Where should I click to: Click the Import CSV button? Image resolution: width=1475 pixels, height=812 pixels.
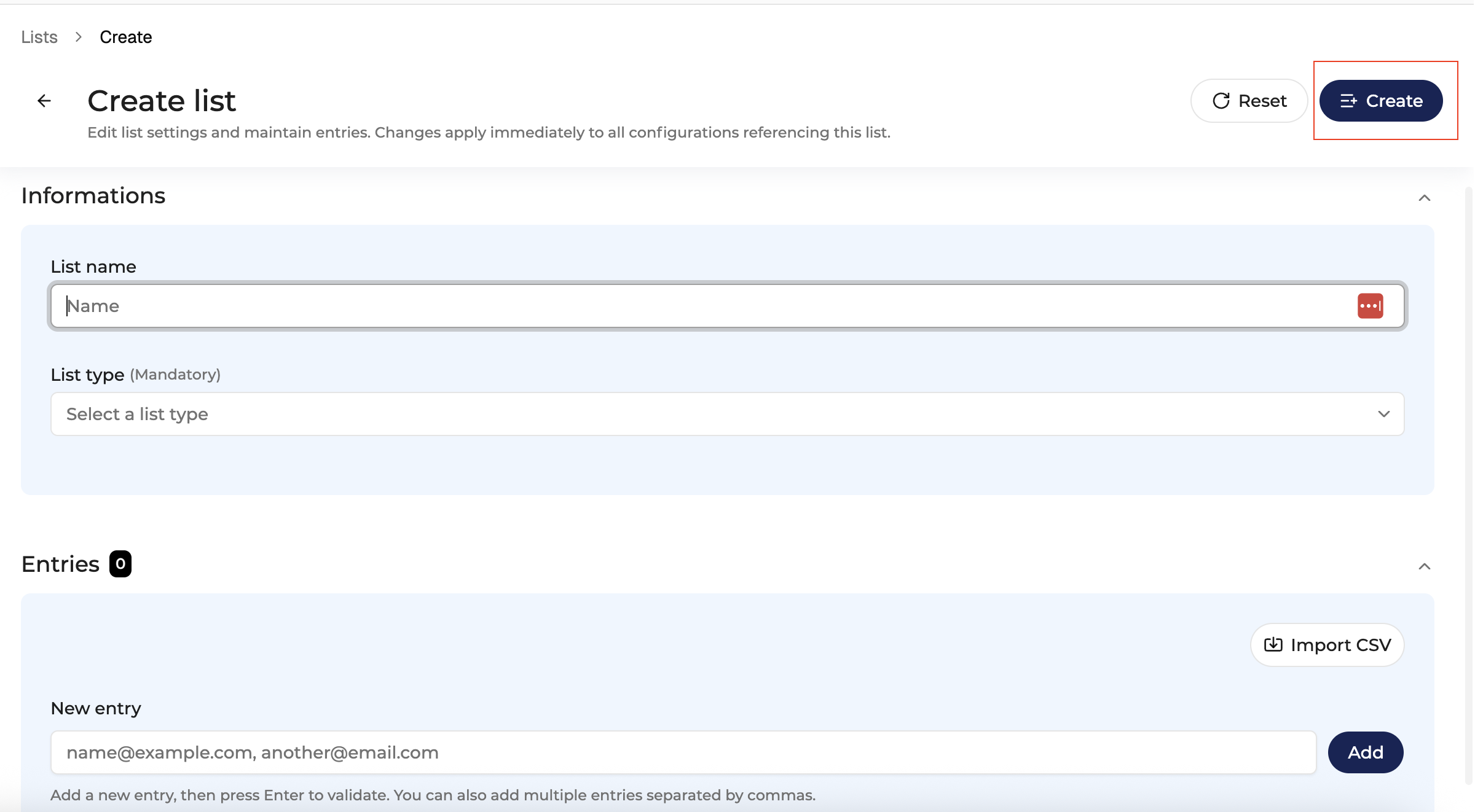point(1327,645)
